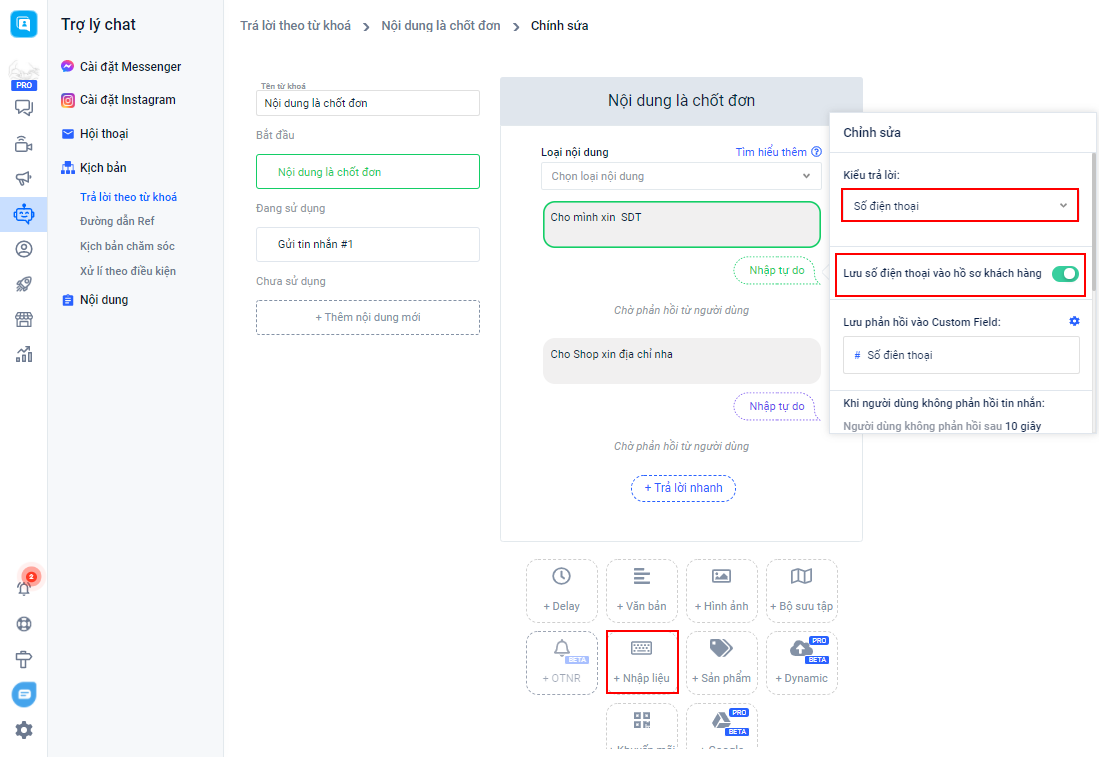Click + Thêm nội dung mới button
Screen dimensions: 1099x757
[x=368, y=317]
